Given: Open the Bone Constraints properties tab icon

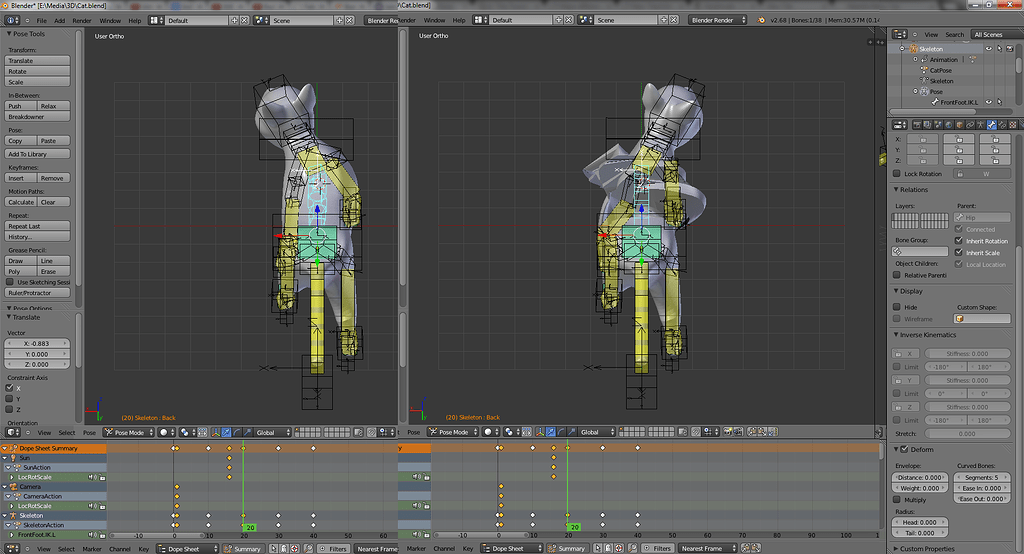Looking at the screenshot, I should click(x=1002, y=124).
